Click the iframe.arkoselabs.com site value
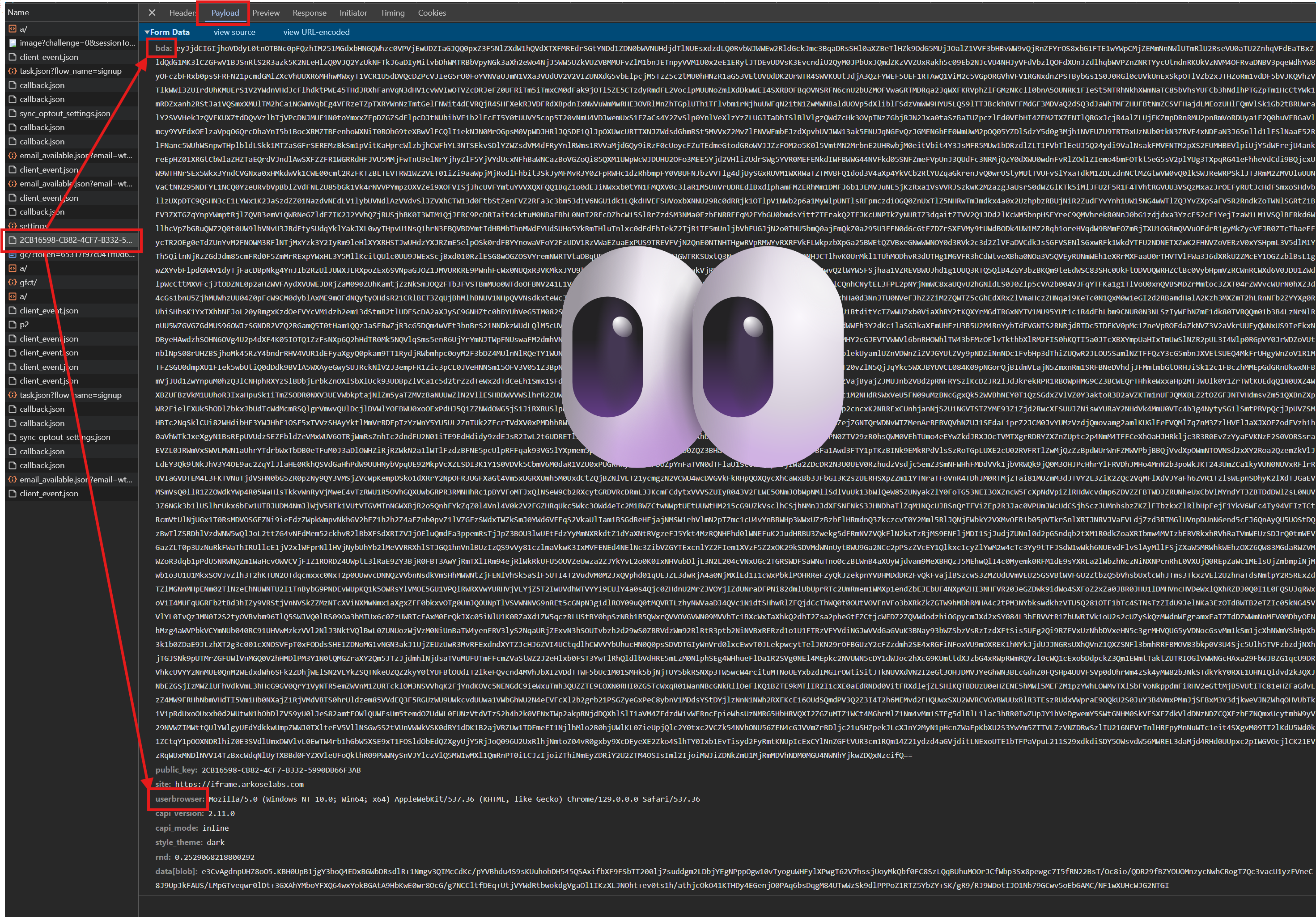Image resolution: width=1316 pixels, height=917 pixels. (239, 784)
